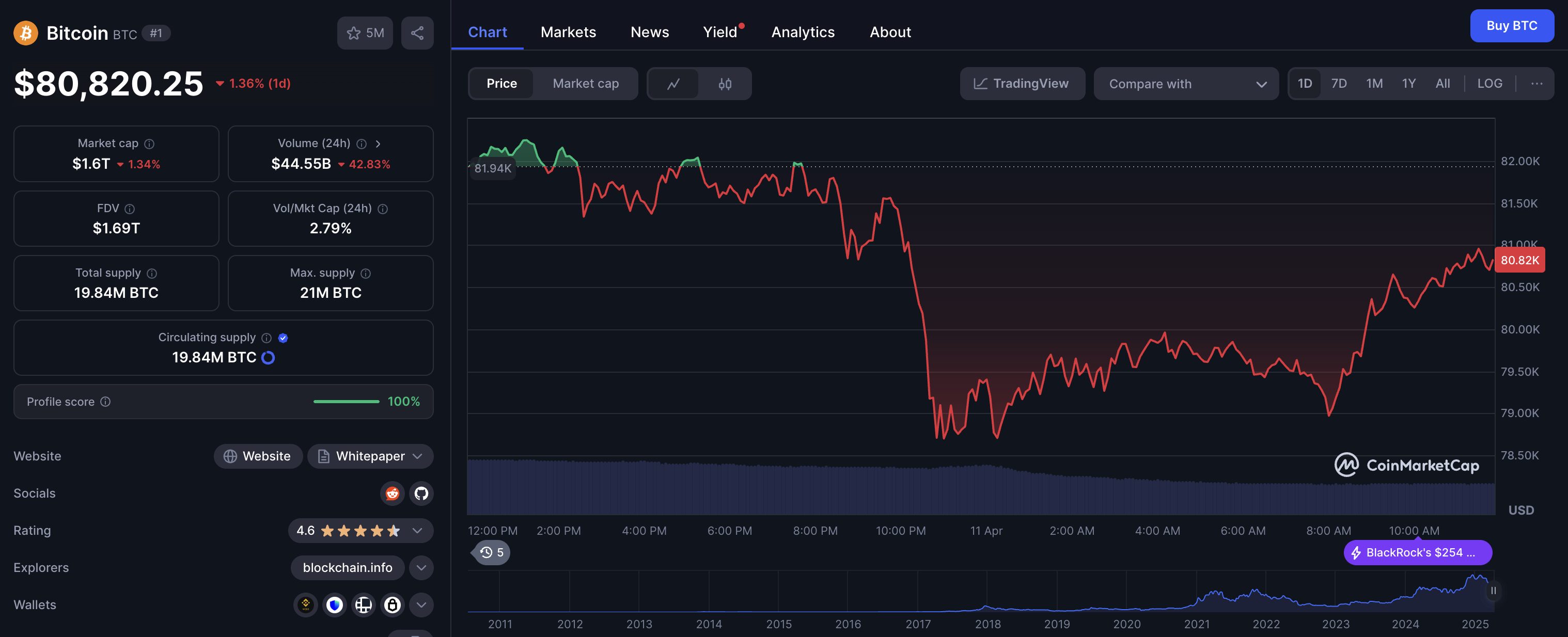Open Bitcoin Website link
1568x637 pixels.
pos(258,456)
